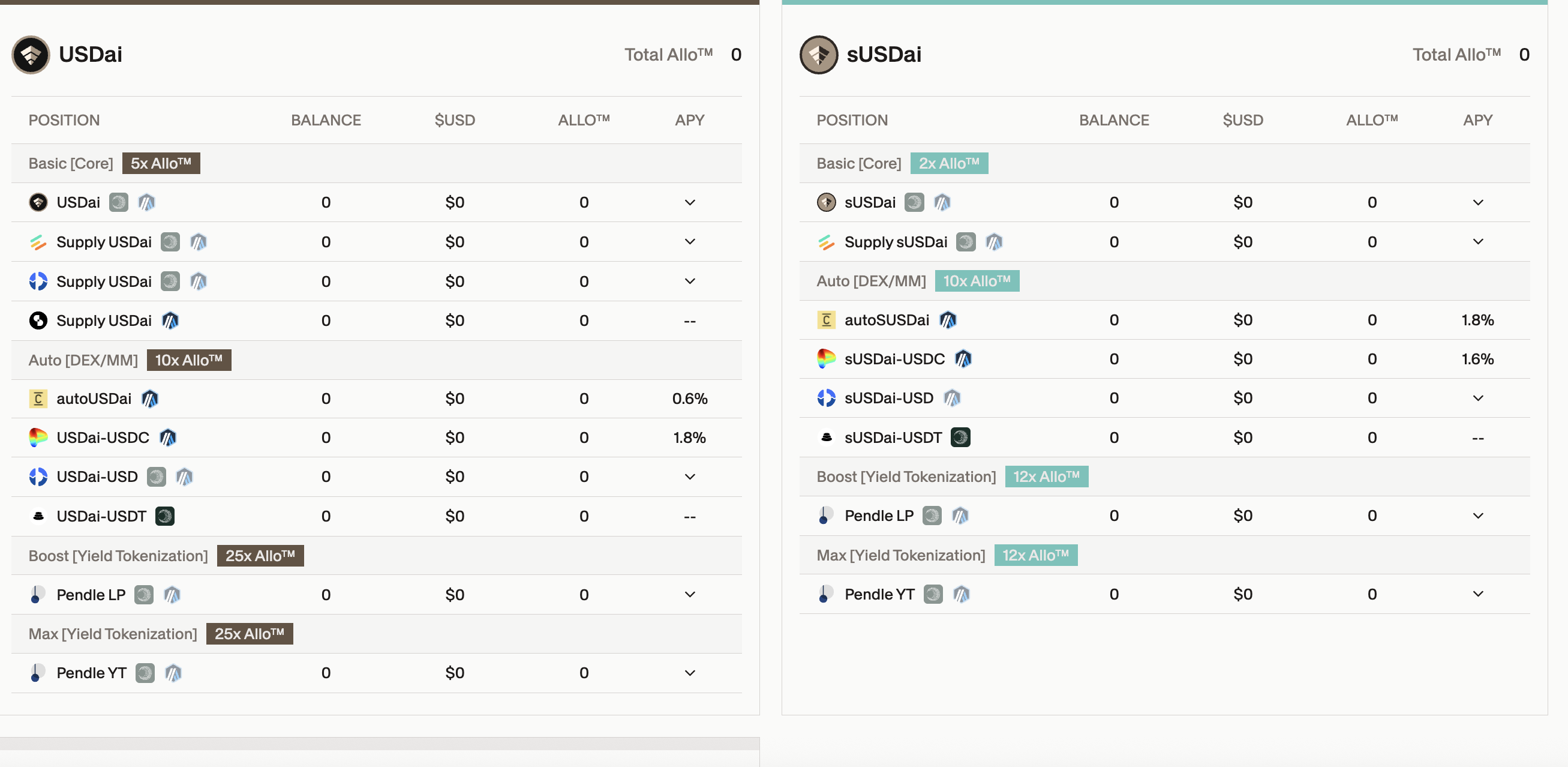Click the dark chain icon next to USDai-USDT
The height and width of the screenshot is (767, 1568).
[x=165, y=516]
